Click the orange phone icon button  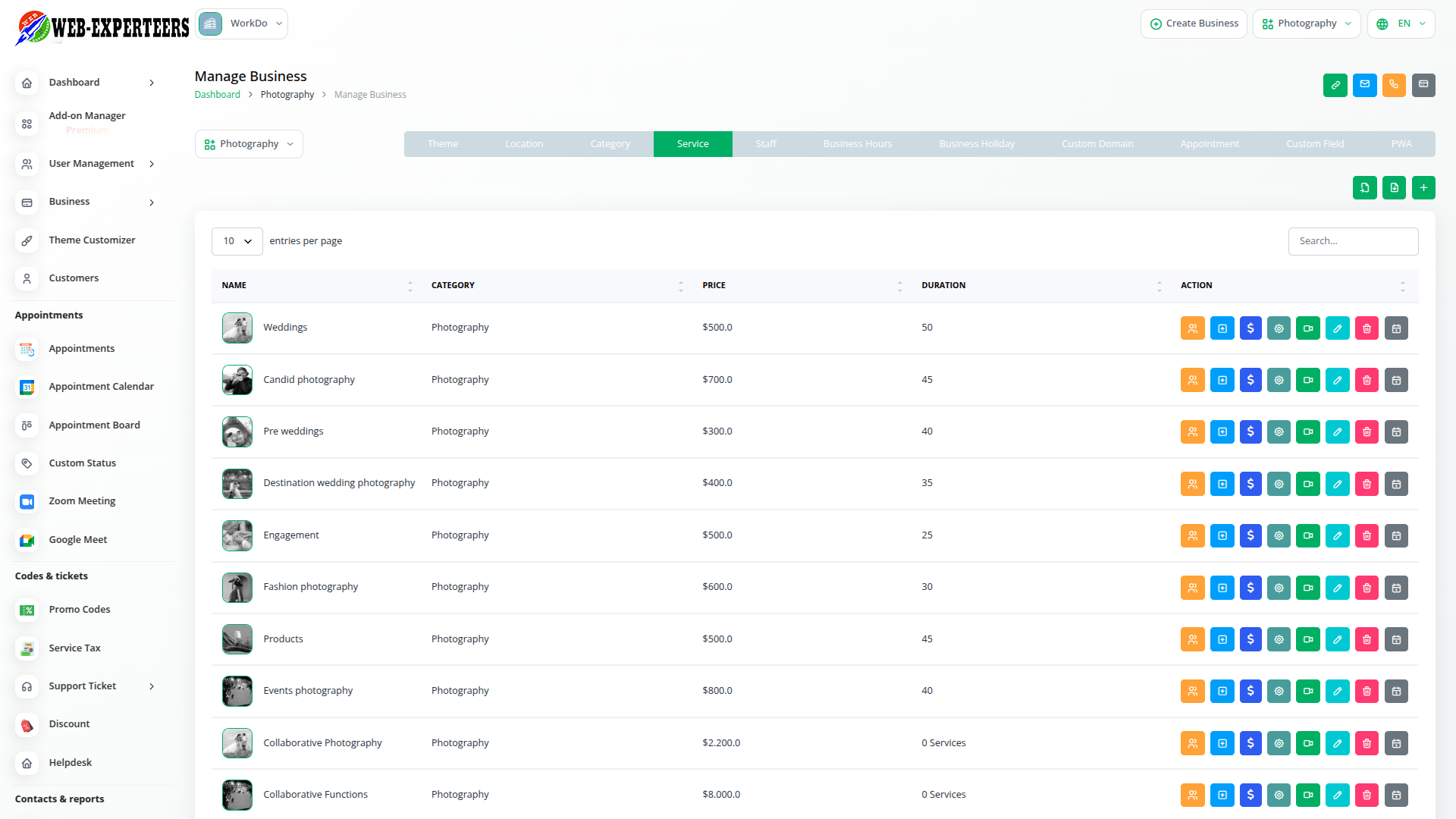(1394, 85)
